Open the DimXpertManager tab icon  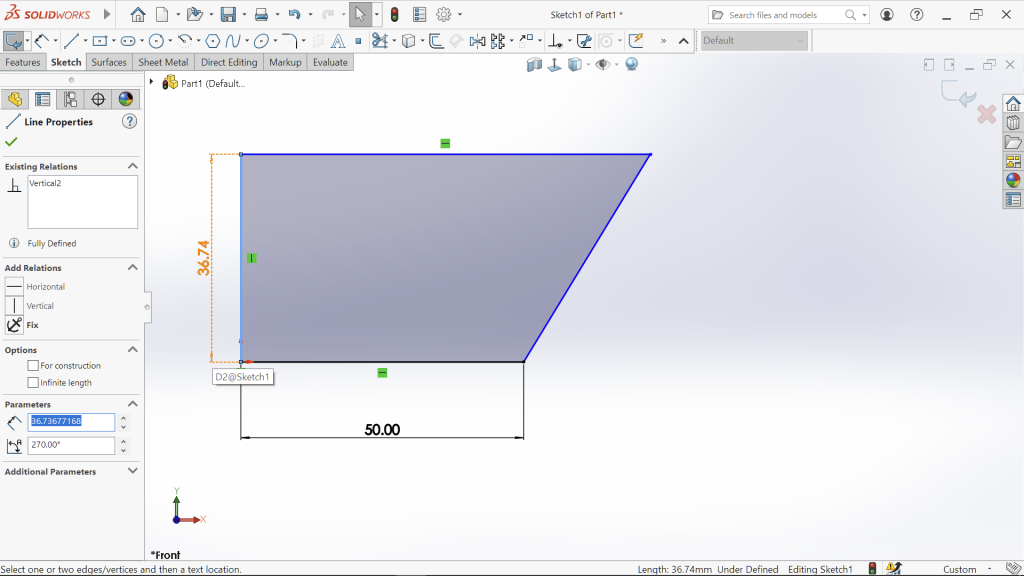pos(98,99)
